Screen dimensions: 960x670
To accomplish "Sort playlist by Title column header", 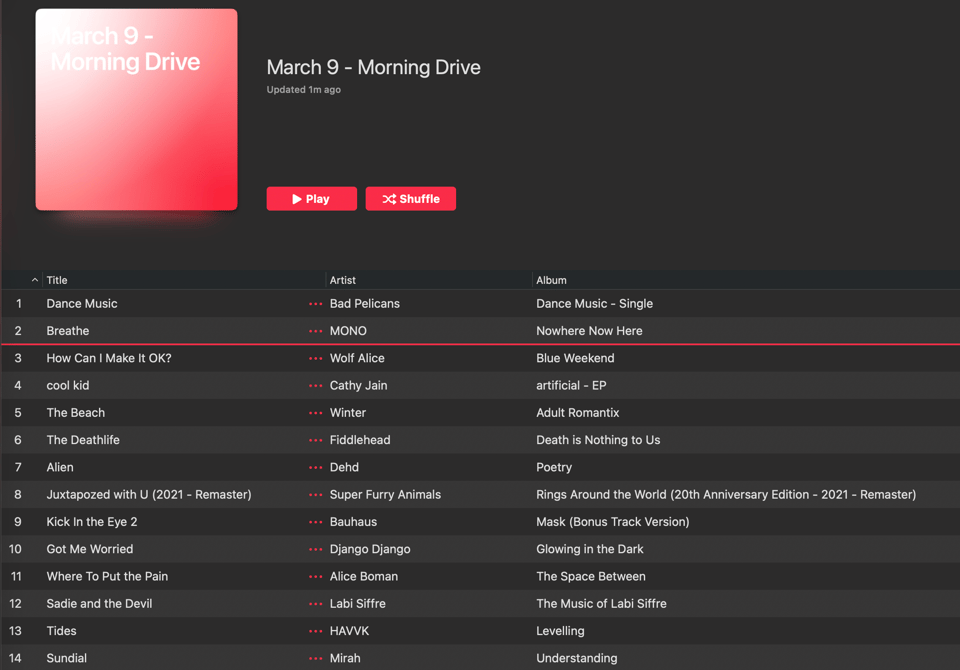I will click(57, 281).
